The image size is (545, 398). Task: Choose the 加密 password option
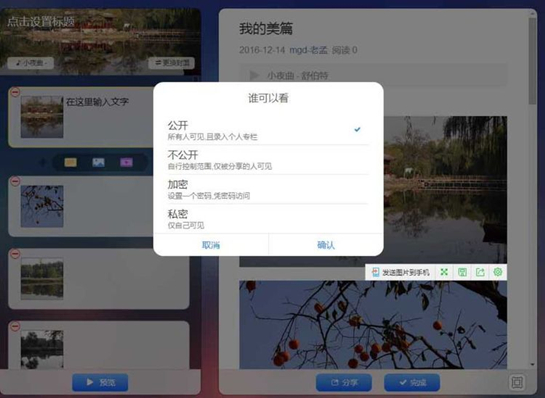pos(268,189)
